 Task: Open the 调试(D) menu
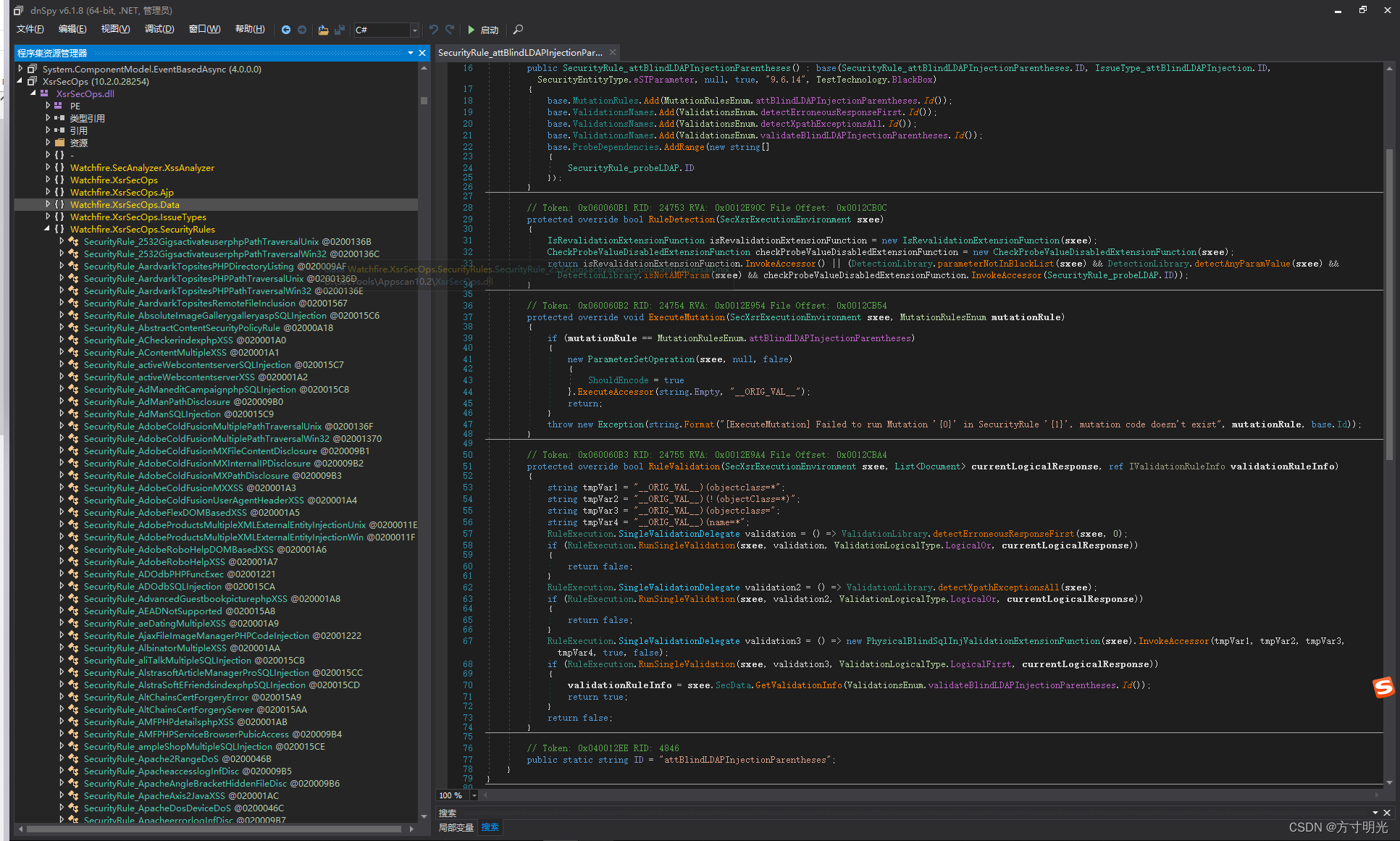coord(159,29)
